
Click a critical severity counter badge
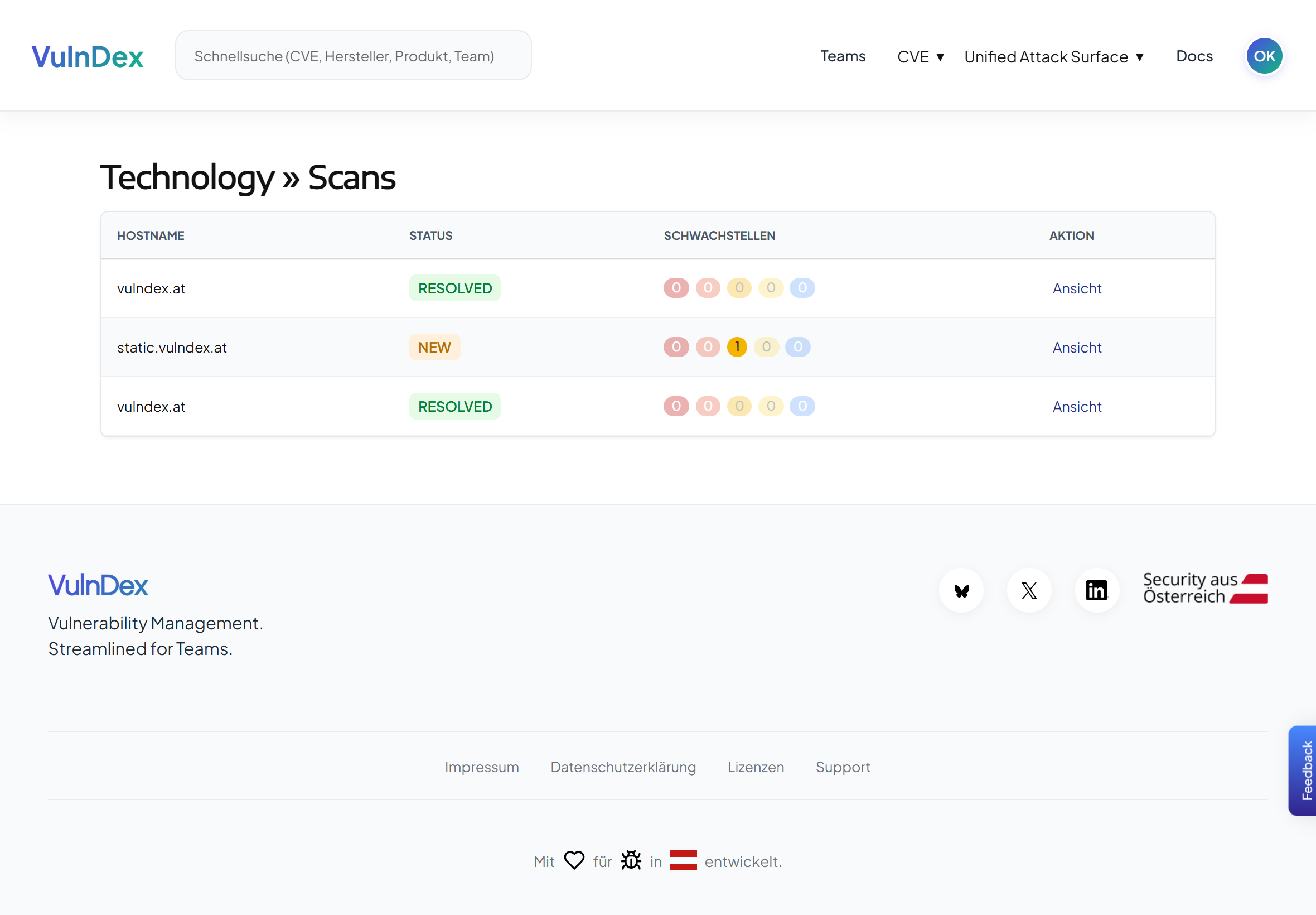(676, 288)
